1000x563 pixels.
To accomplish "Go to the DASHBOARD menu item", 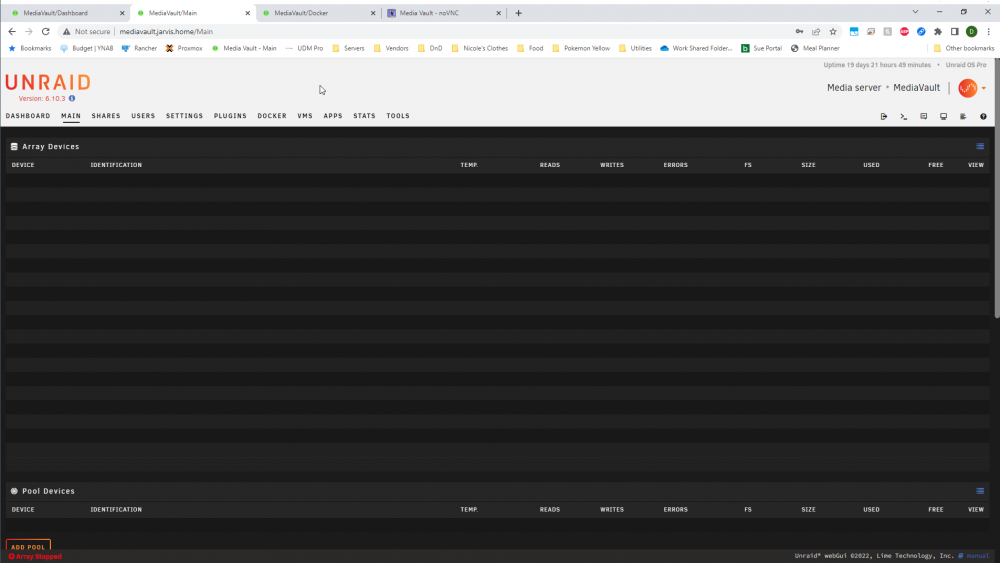I will [28, 116].
